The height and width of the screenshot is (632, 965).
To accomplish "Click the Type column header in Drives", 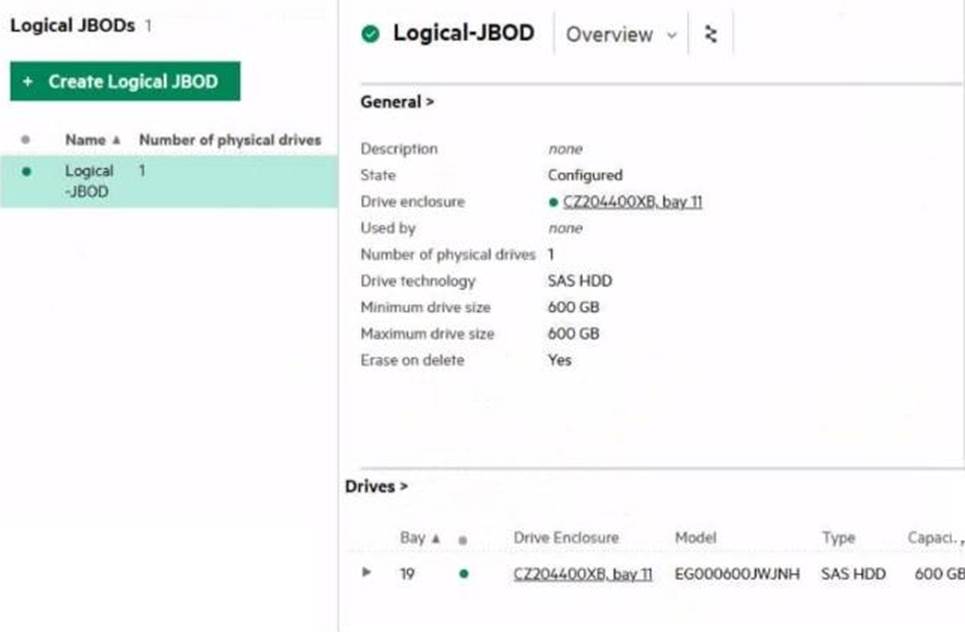I will click(x=838, y=538).
